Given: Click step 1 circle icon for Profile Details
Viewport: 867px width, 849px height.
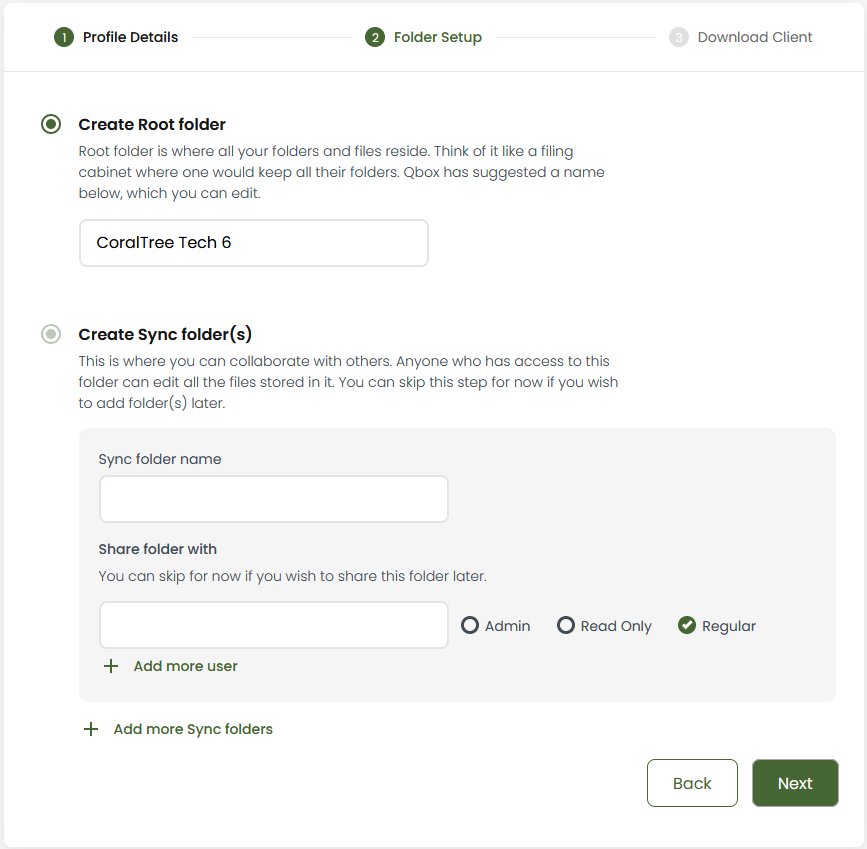Looking at the screenshot, I should pyautogui.click(x=64, y=38).
